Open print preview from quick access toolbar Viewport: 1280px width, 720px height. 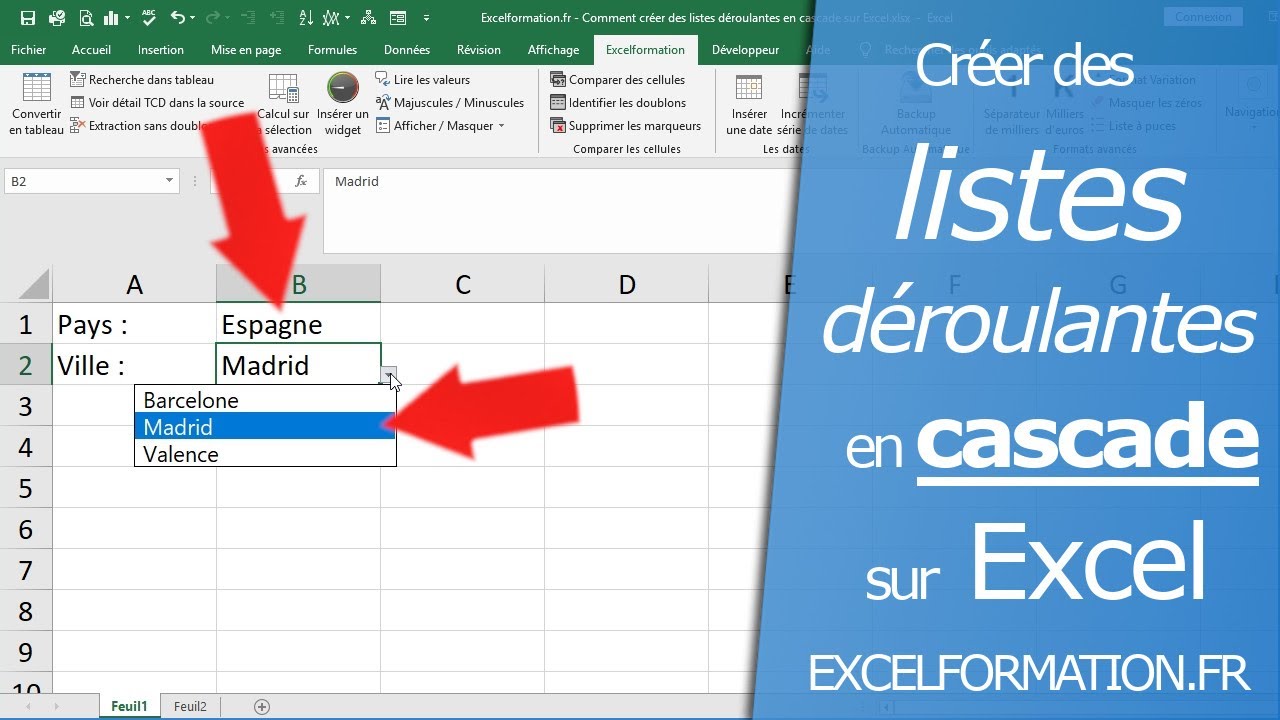86,17
